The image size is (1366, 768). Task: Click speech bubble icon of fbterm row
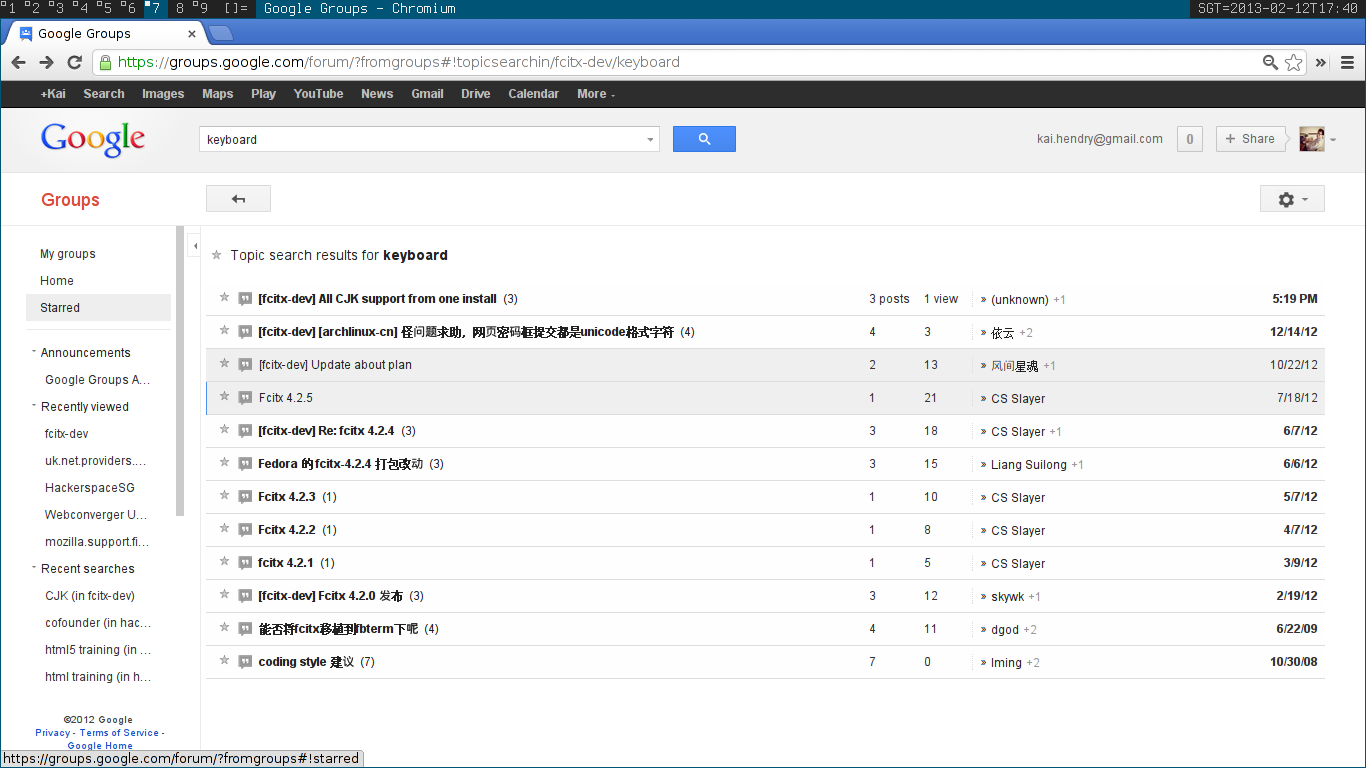click(x=245, y=629)
